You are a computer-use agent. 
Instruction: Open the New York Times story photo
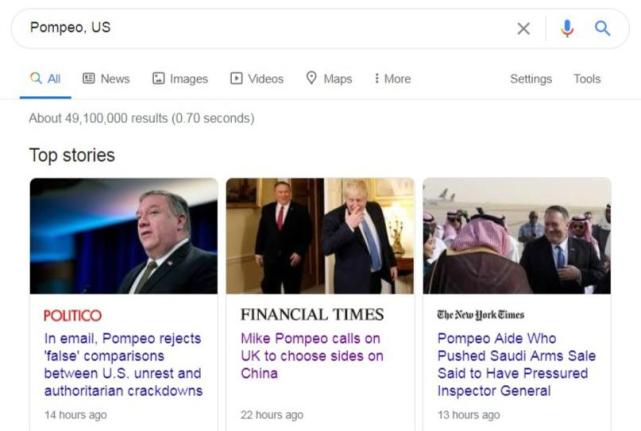tap(516, 235)
